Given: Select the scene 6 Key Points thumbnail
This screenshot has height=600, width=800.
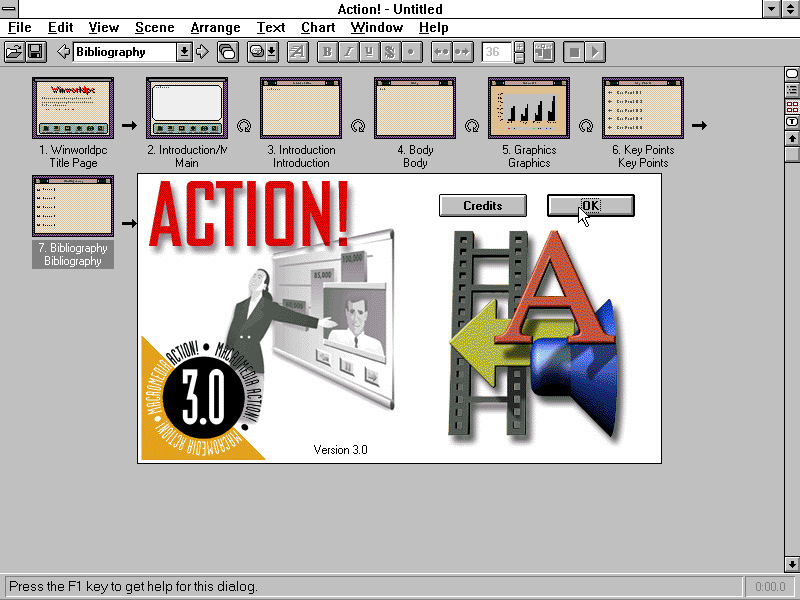Looking at the screenshot, I should pos(643,108).
